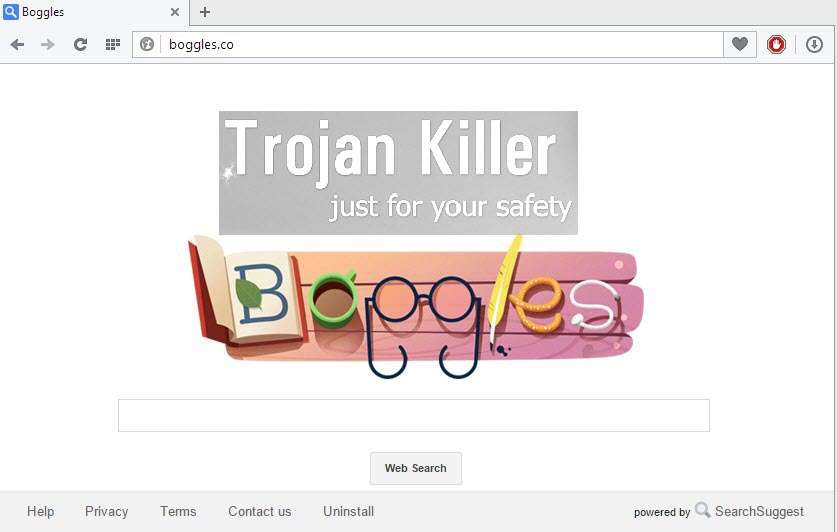Open the Privacy footer link
The width and height of the screenshot is (837, 532).
tap(106, 511)
